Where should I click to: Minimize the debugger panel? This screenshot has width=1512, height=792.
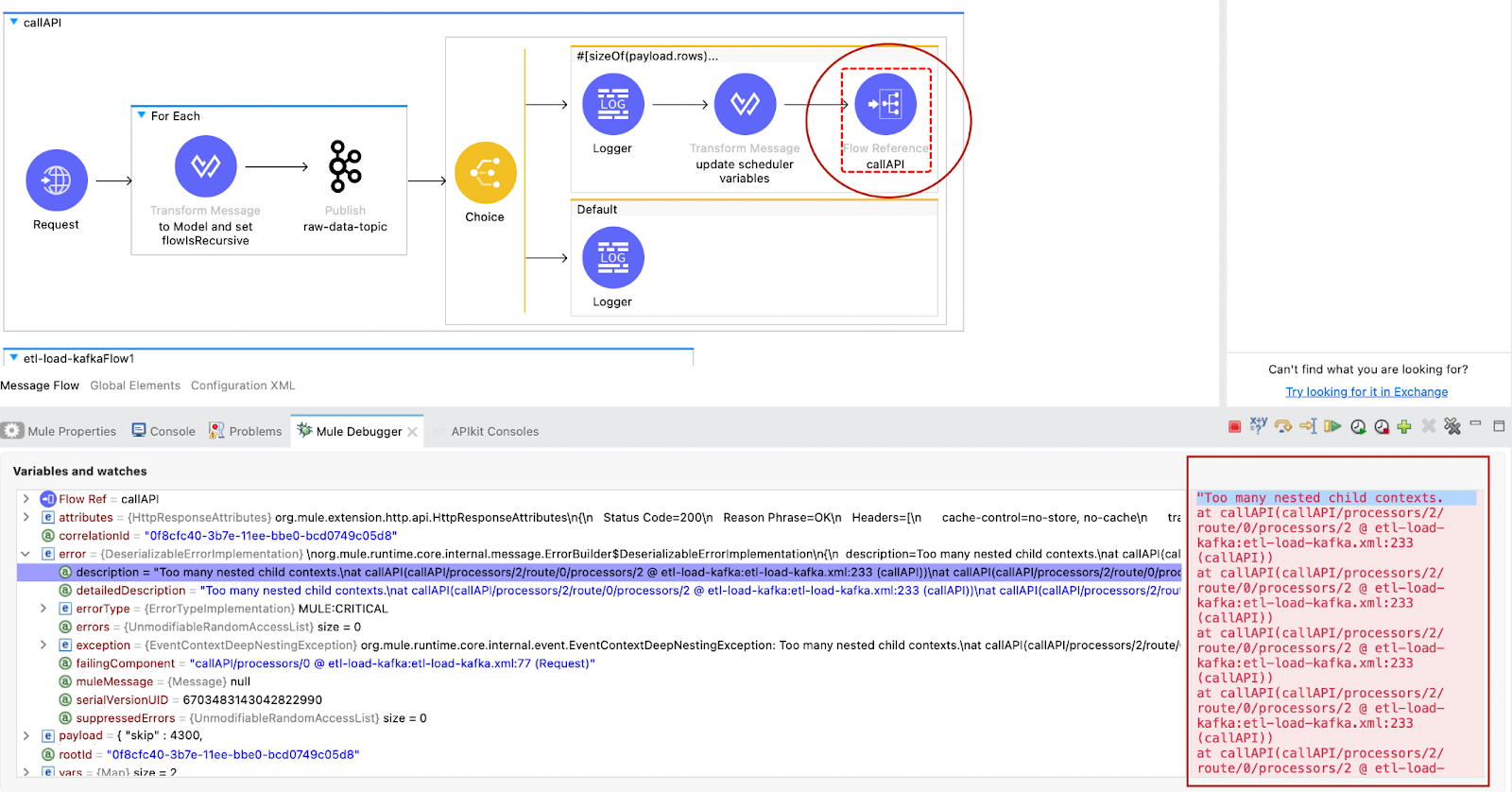tap(1475, 424)
